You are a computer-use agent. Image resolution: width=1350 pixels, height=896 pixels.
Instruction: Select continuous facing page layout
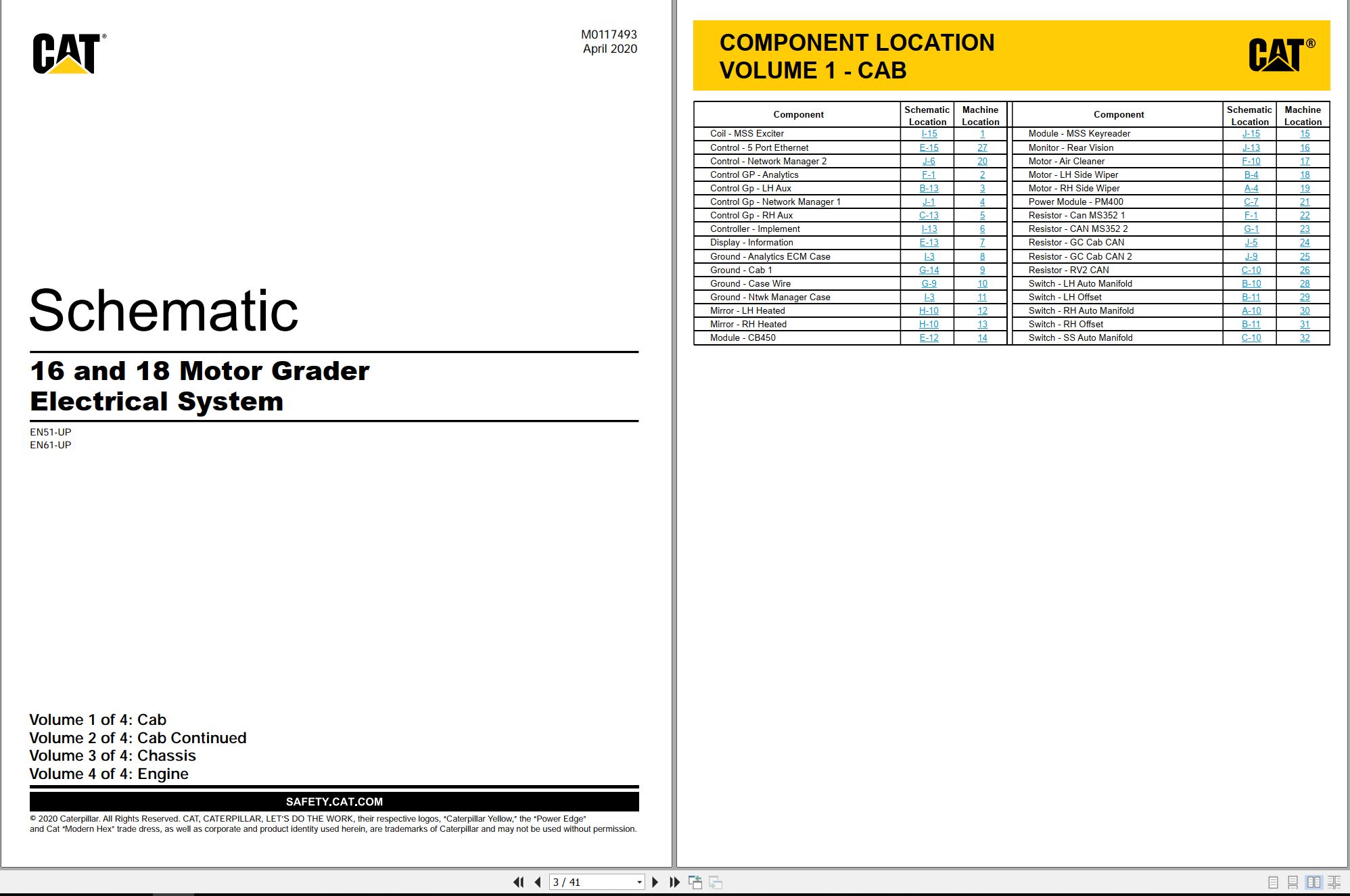1334,882
